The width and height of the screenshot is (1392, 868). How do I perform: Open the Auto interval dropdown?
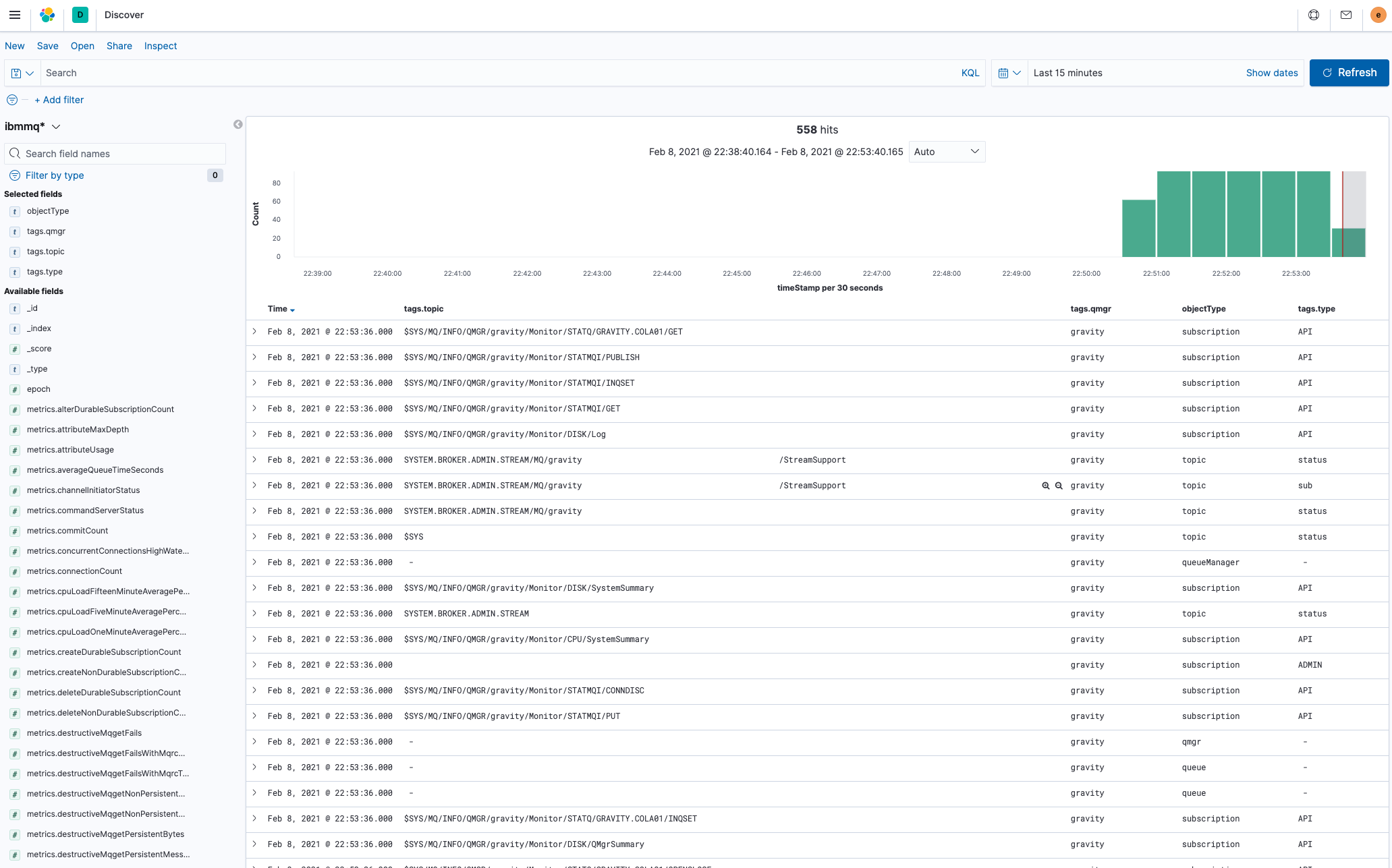(x=947, y=152)
